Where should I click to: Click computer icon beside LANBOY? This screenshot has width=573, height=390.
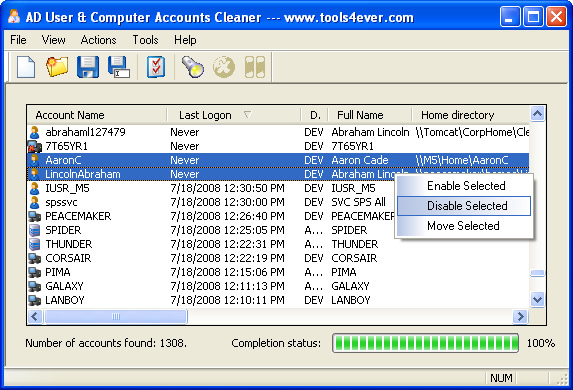click(35, 300)
